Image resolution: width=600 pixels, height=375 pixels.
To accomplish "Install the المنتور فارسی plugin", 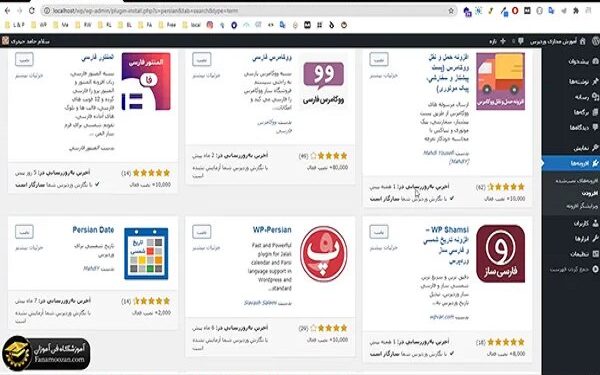I will 24,59.
